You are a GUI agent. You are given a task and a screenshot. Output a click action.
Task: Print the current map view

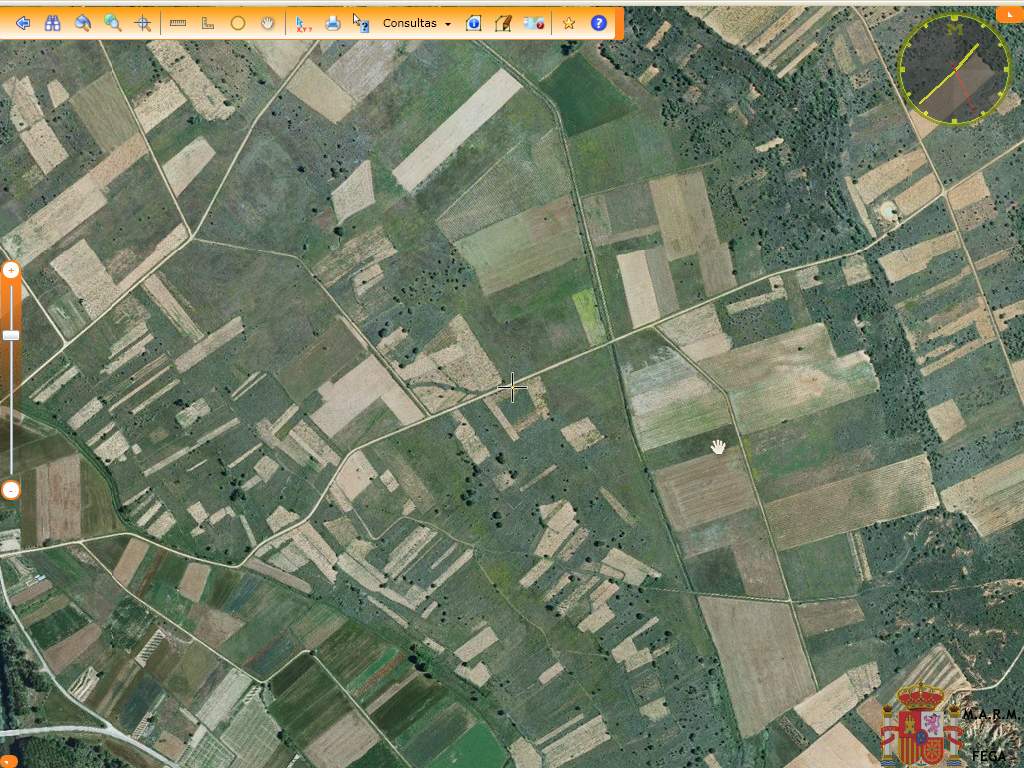pos(333,23)
